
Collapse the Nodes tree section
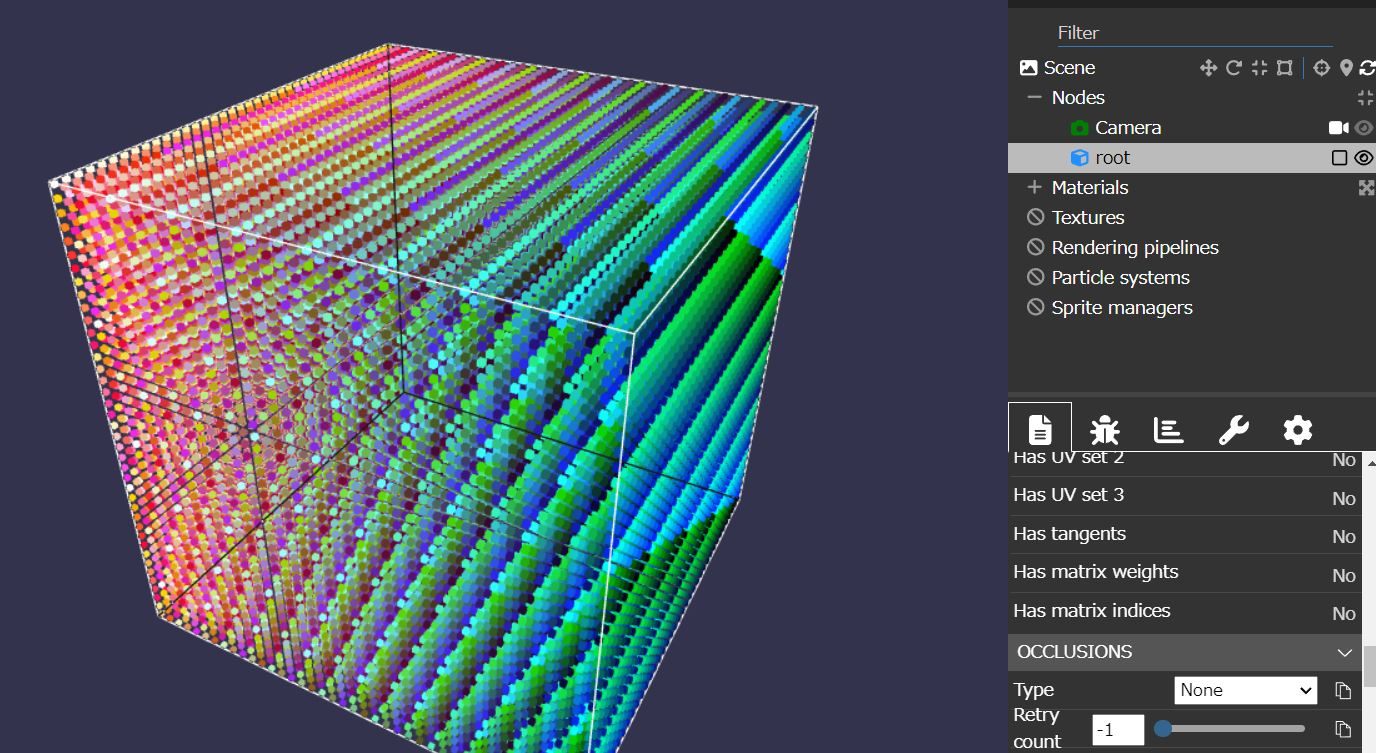(1035, 98)
